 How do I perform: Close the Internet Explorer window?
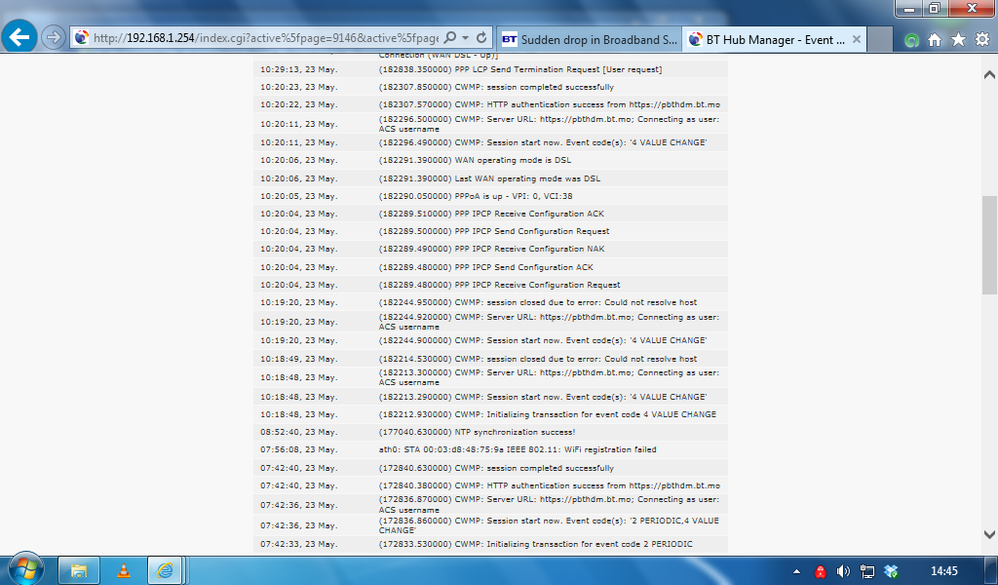pyautogui.click(x=971, y=8)
